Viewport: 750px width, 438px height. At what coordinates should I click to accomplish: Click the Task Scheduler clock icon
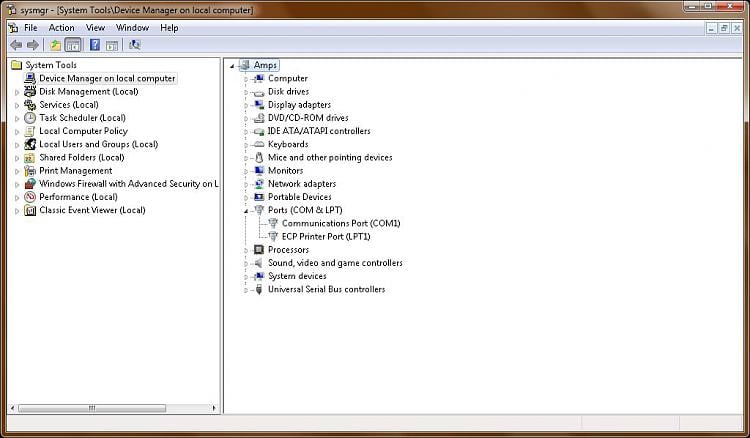tap(30, 118)
